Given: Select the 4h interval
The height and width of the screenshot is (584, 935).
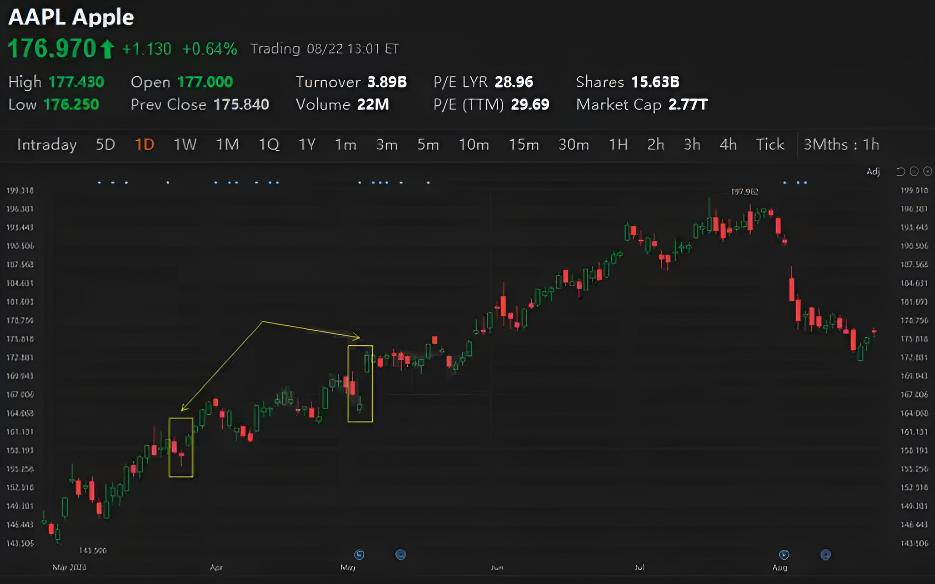Looking at the screenshot, I should pos(728,144).
